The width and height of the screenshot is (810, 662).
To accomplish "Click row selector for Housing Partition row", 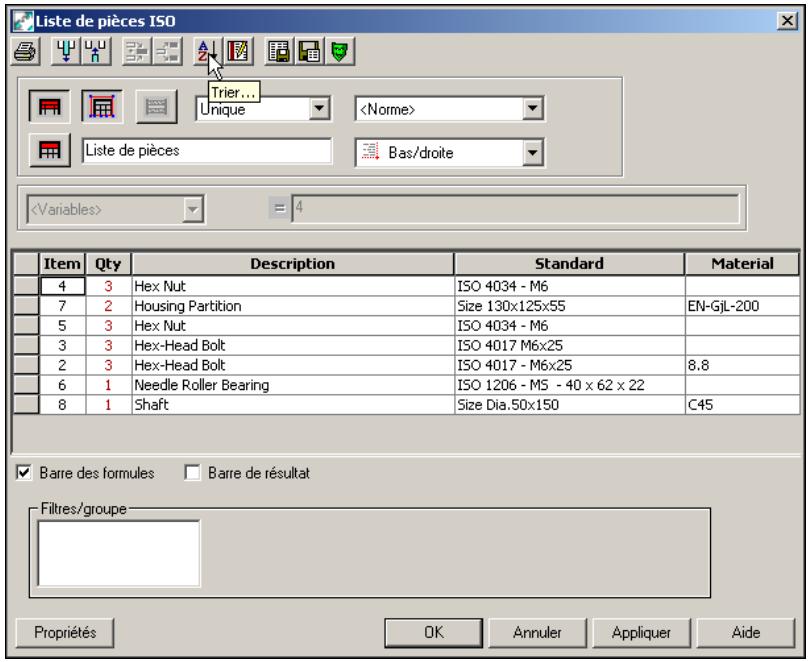I will 26,306.
